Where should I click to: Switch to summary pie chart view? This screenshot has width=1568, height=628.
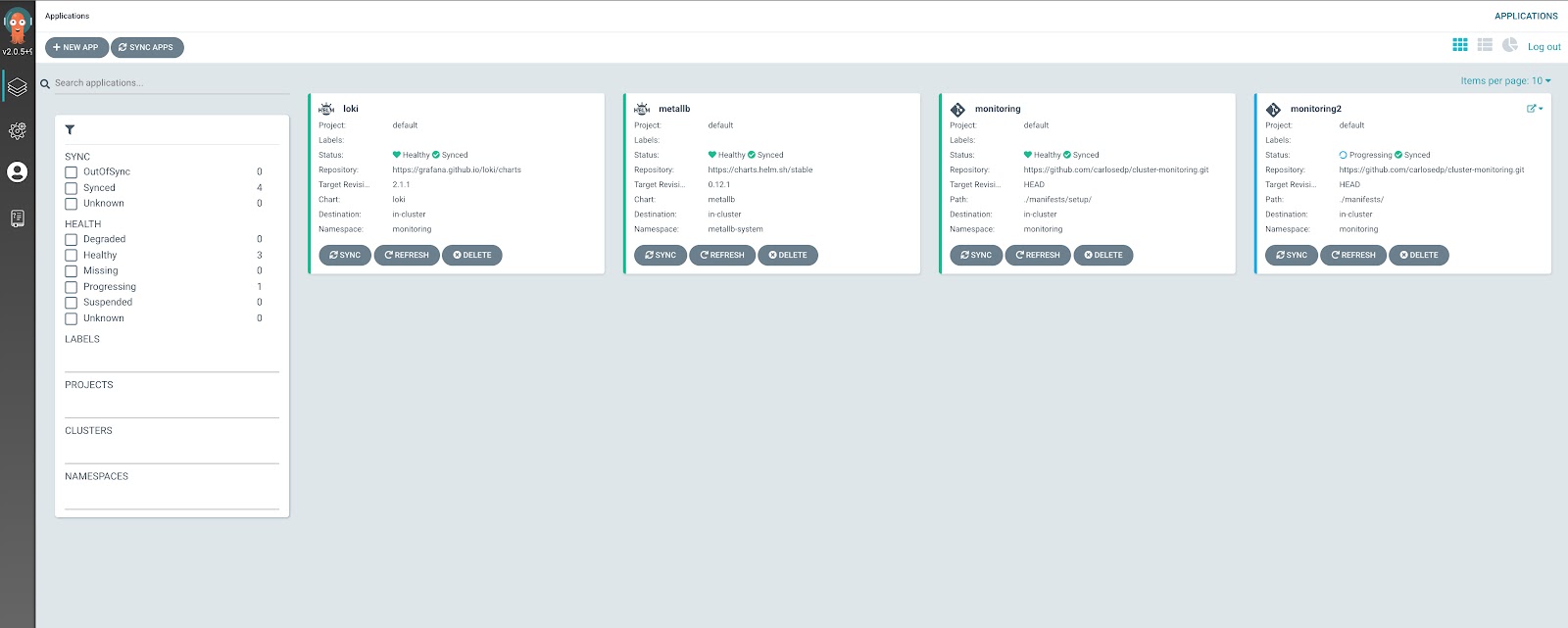point(1510,45)
